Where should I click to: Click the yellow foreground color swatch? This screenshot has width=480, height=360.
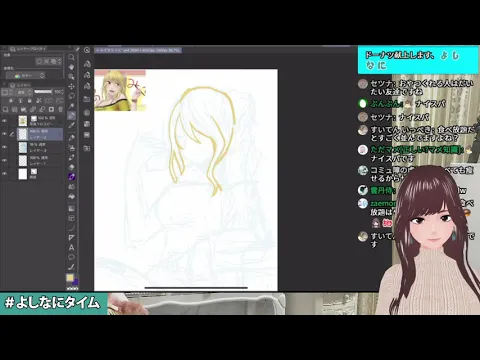[70, 278]
